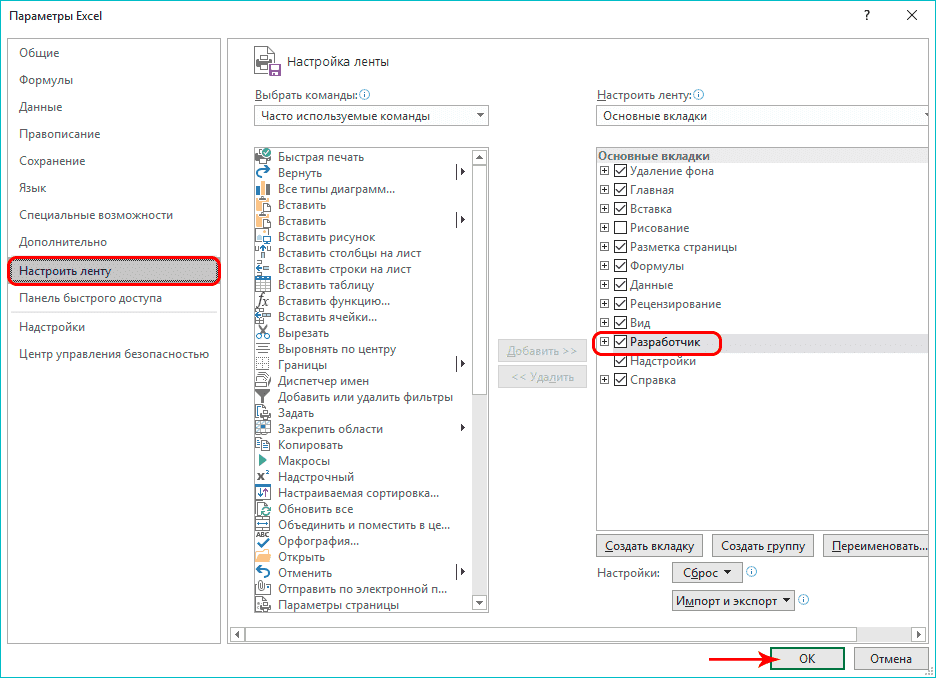Screen dimensions: 936x678
Task: Click the Undo arrow icon in list
Action: pos(264,573)
